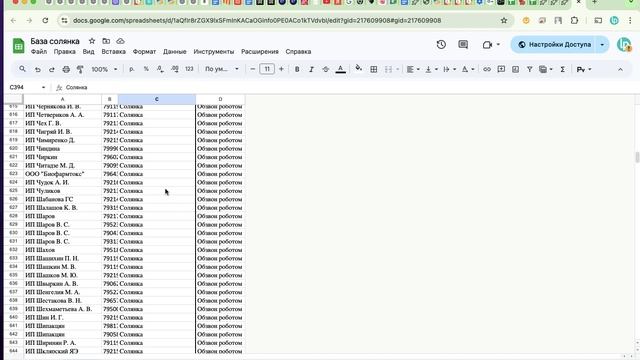Open the Формат menu
Screen dimensions: 640x360
144,52
